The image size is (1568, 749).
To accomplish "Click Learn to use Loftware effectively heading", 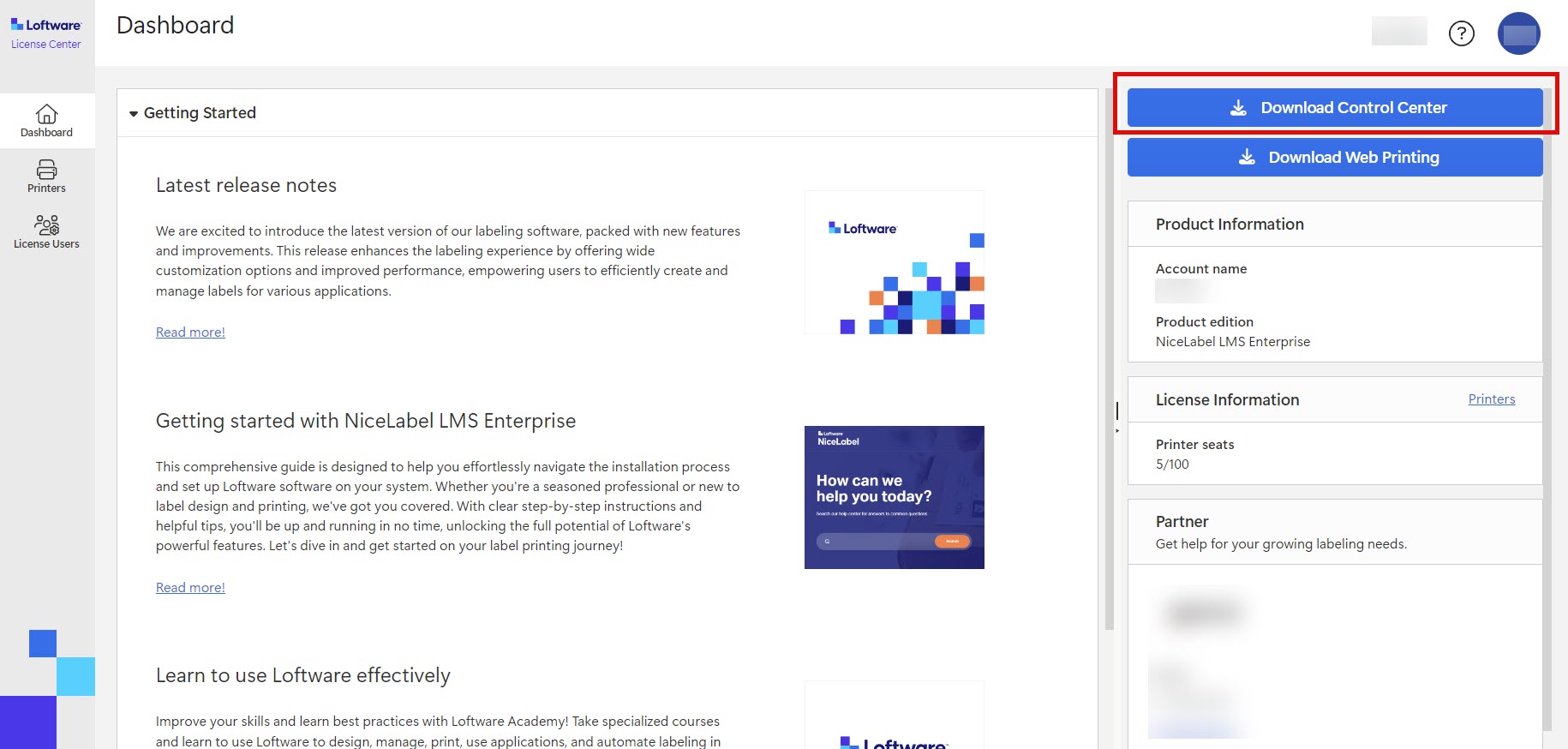I will click(302, 675).
